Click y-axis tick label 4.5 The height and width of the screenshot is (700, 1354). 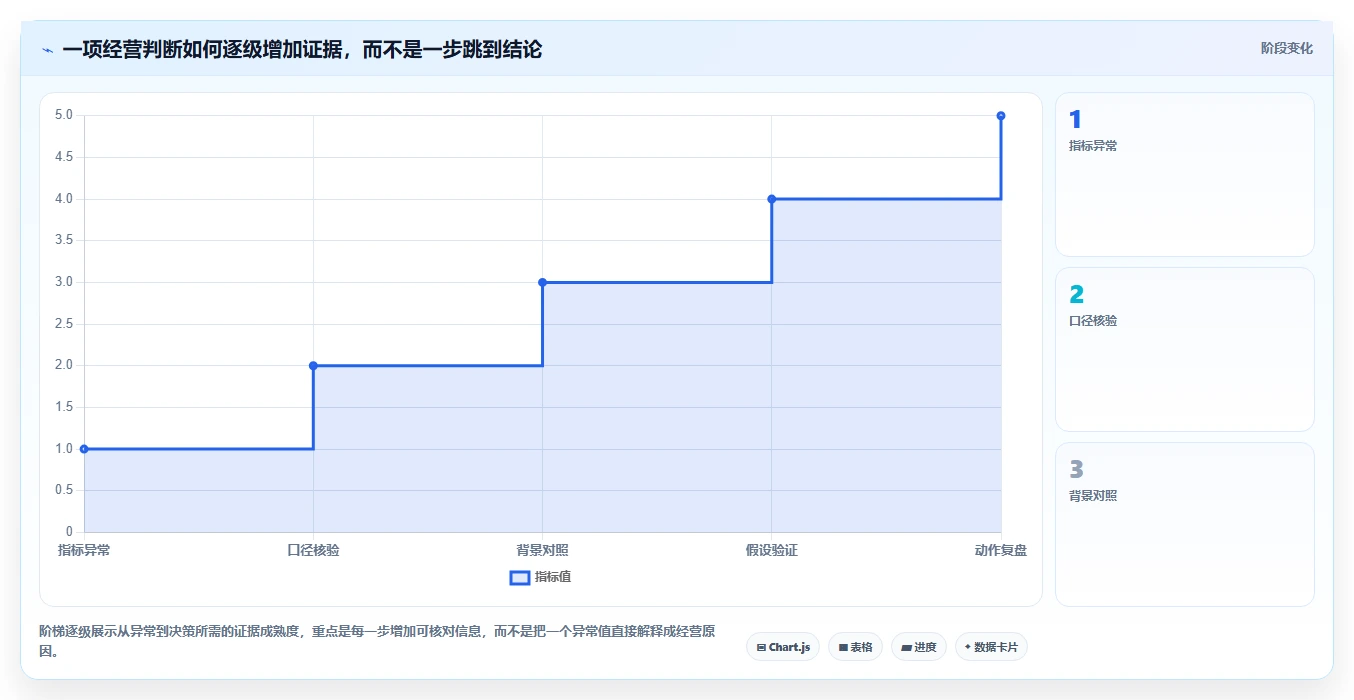[64, 157]
